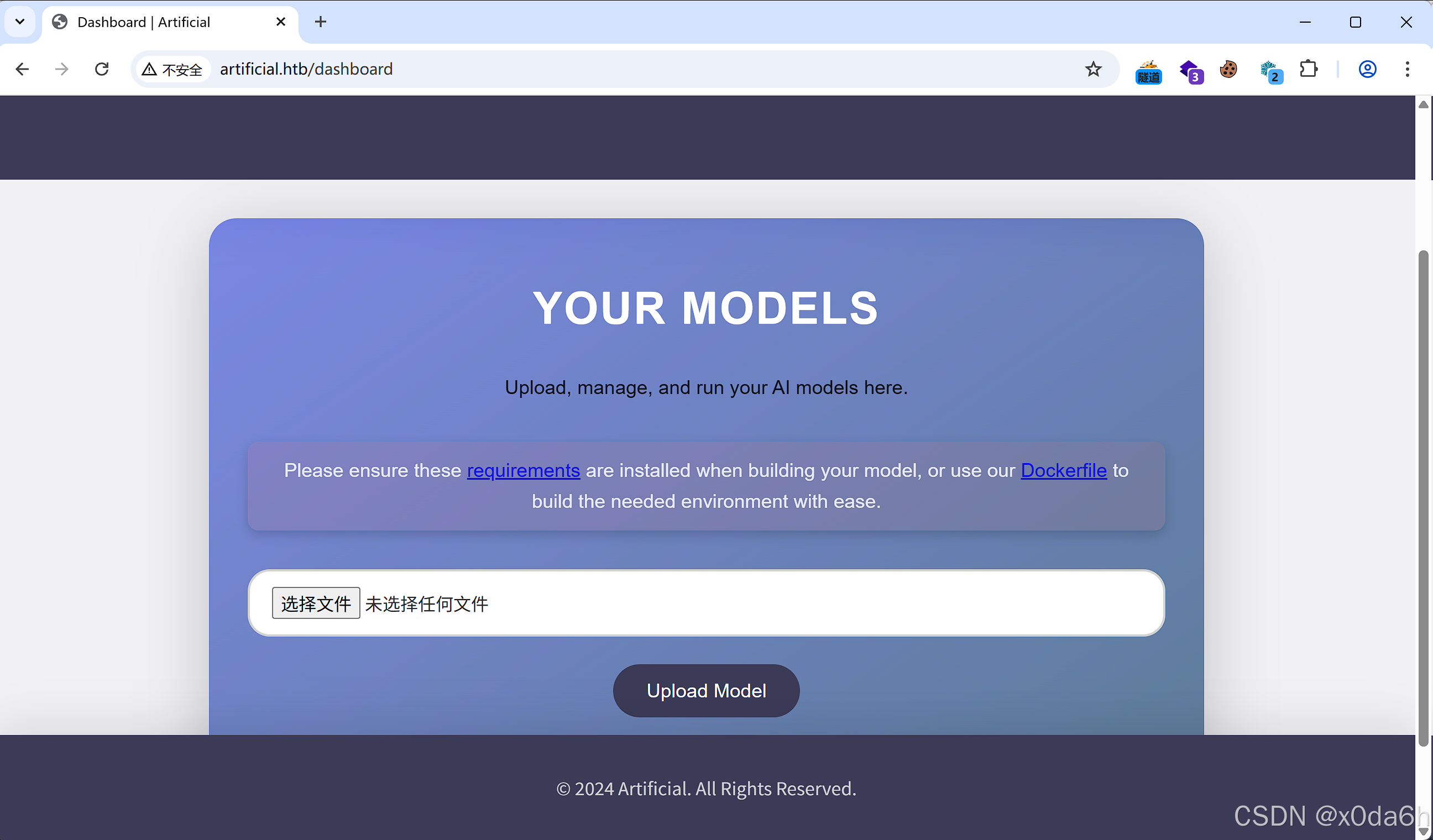
Task: Open the tunnel proxy extension
Action: pos(1148,71)
